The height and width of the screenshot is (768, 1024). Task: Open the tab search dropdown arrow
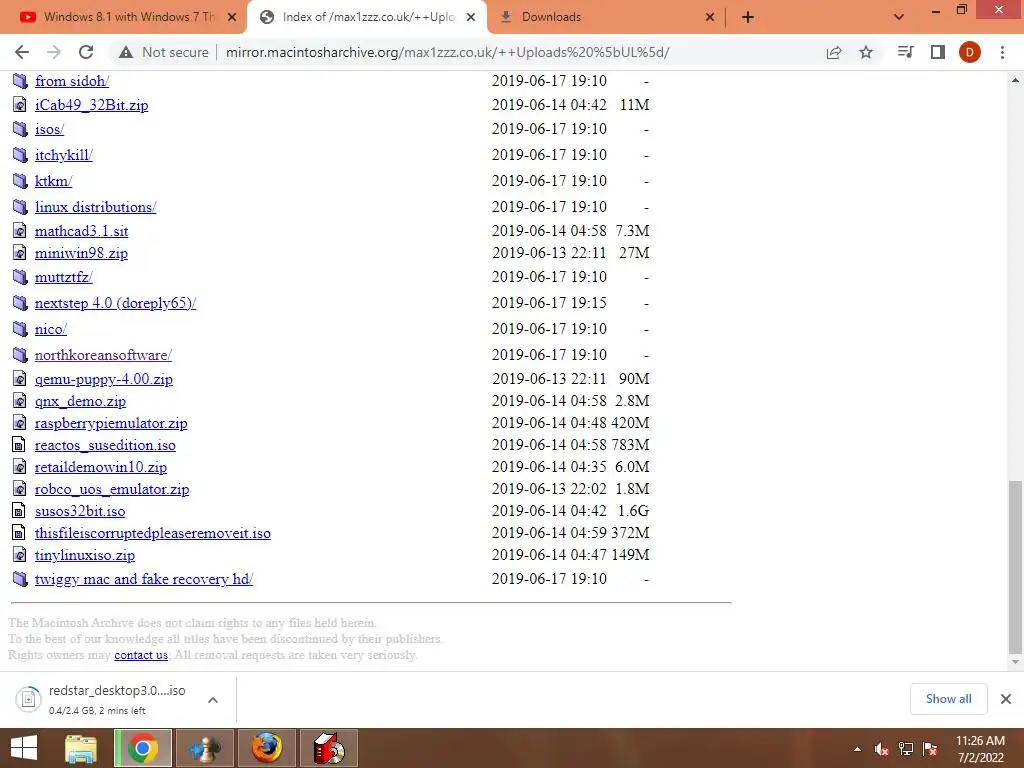(x=899, y=17)
